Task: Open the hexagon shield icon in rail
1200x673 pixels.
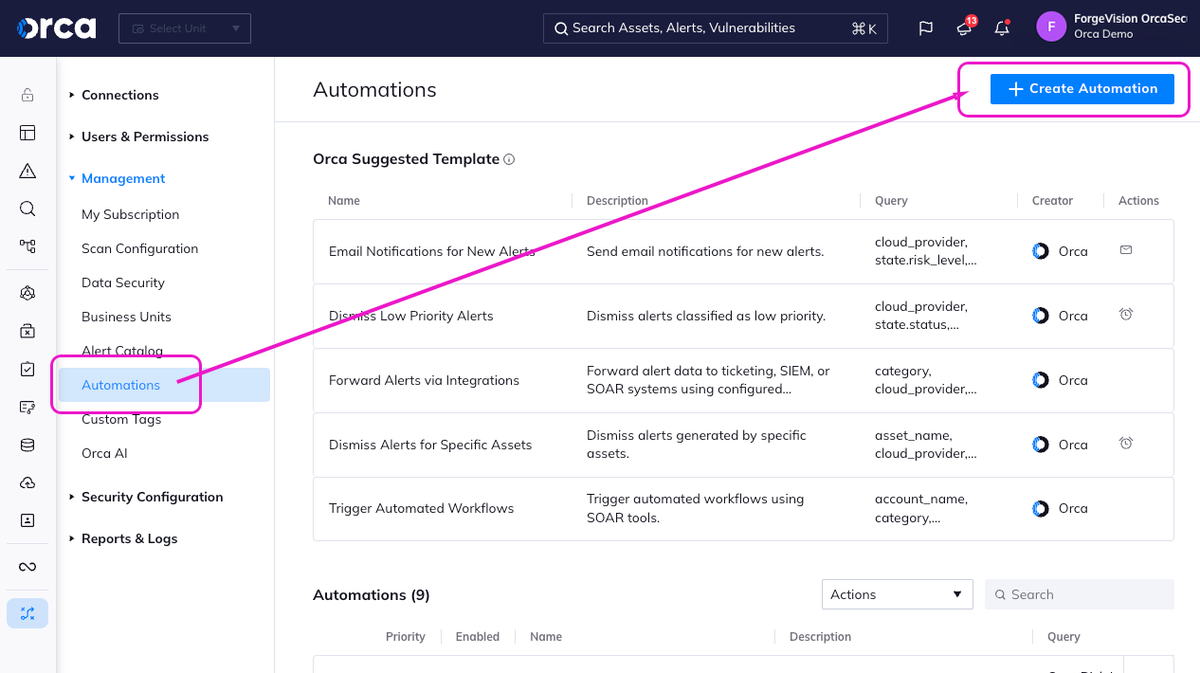Action: (27, 293)
